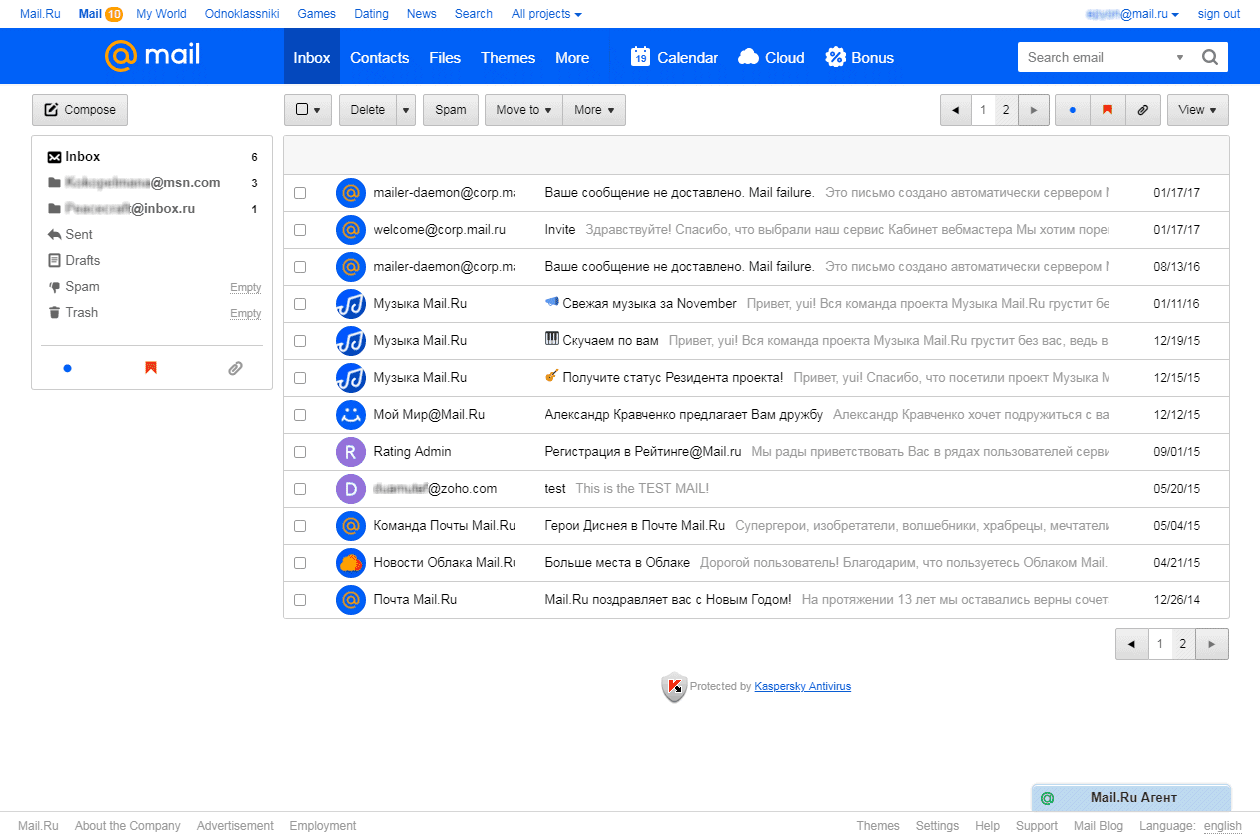Open Mail.Ru Агент chat panel

(1131, 798)
